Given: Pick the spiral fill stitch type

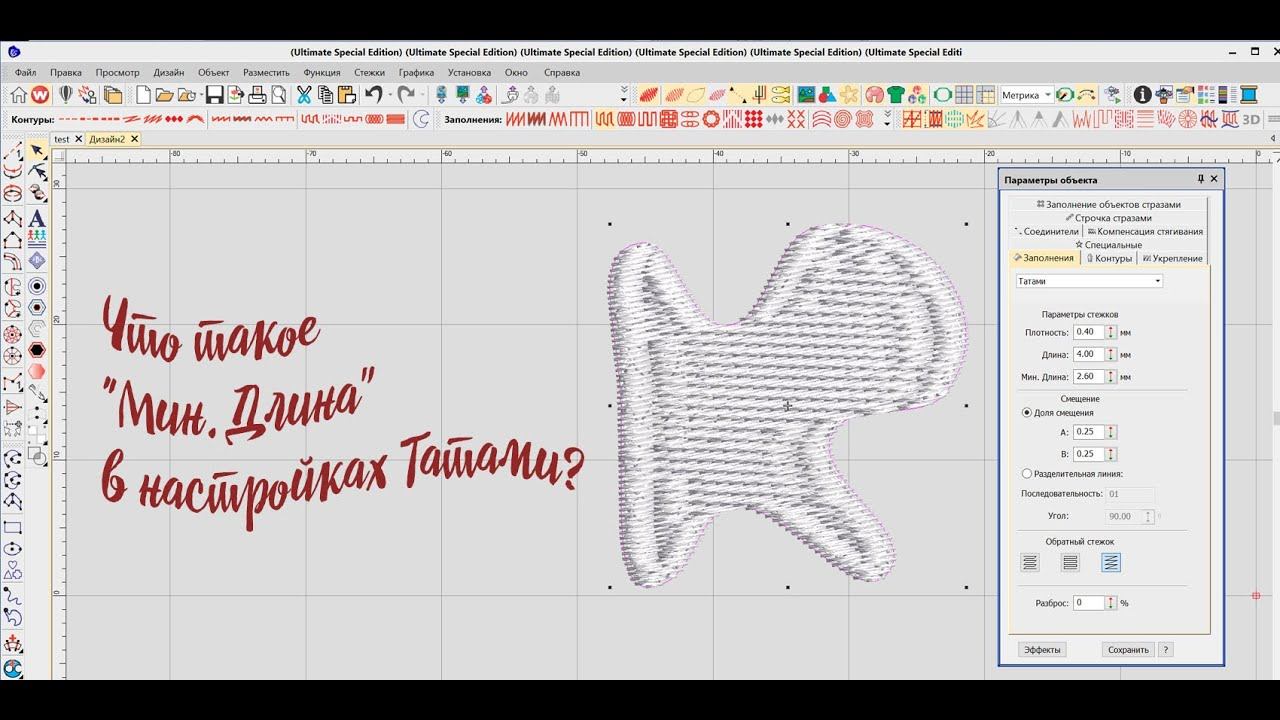Looking at the screenshot, I should pos(842,119).
